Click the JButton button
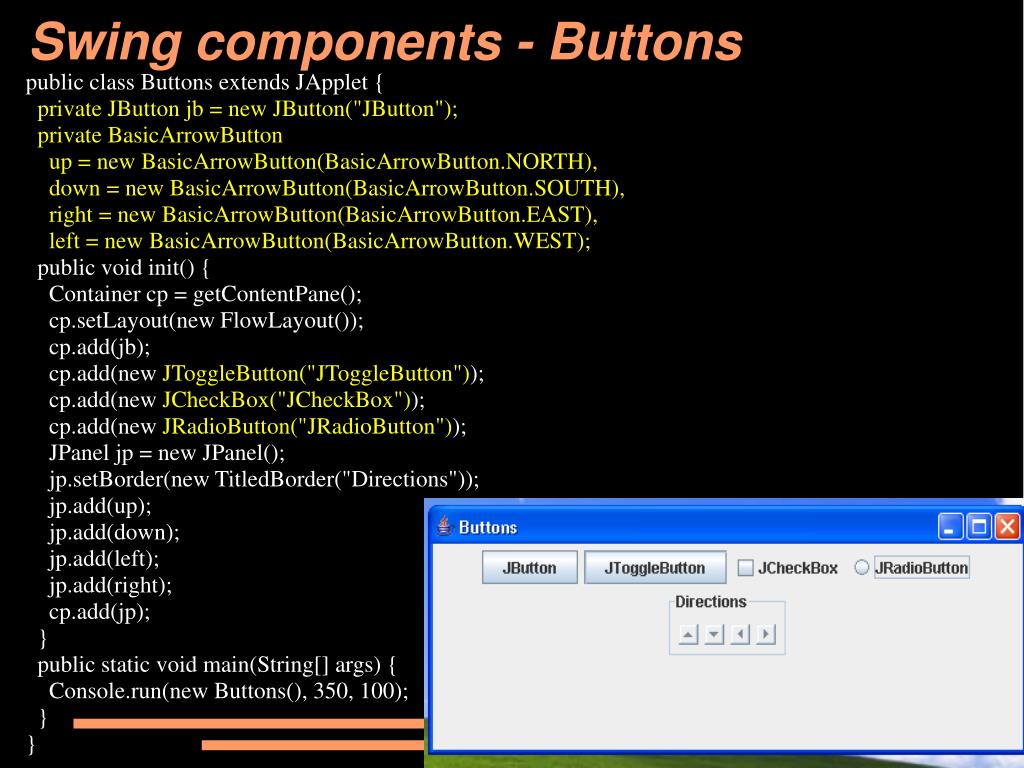Screen dimensions: 1024x768 click(x=530, y=568)
